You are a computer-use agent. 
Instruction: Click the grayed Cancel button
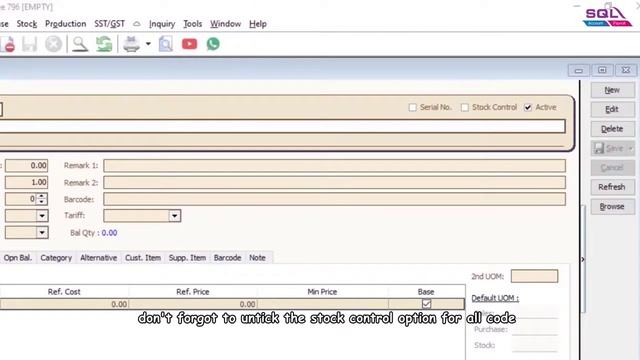tap(612, 167)
